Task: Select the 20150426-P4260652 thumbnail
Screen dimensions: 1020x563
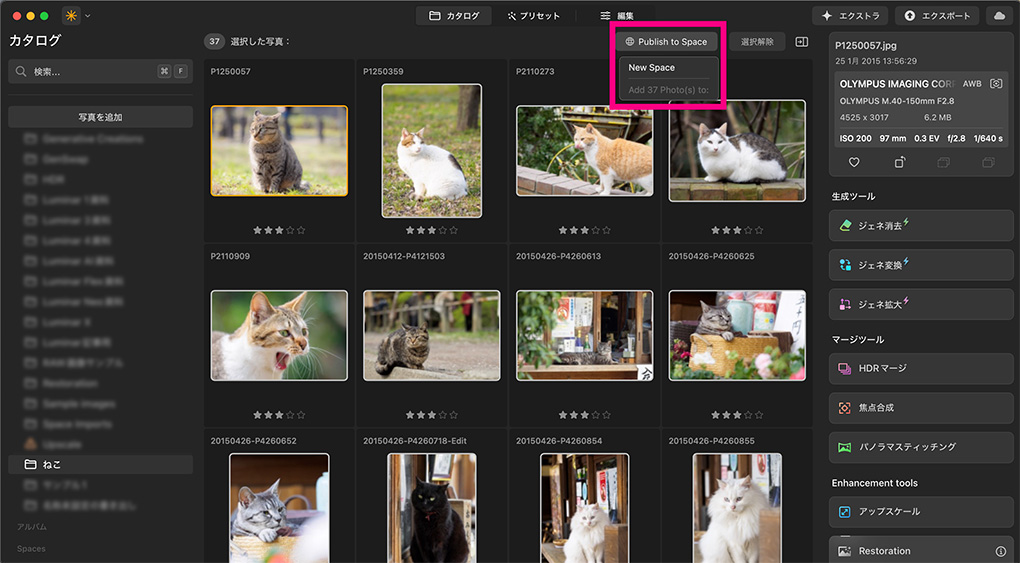Action: 279,508
